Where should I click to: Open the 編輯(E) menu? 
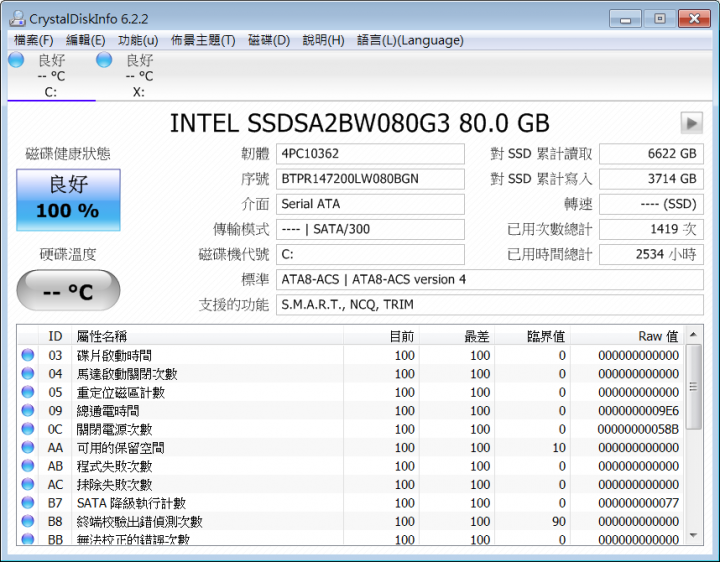(x=85, y=40)
